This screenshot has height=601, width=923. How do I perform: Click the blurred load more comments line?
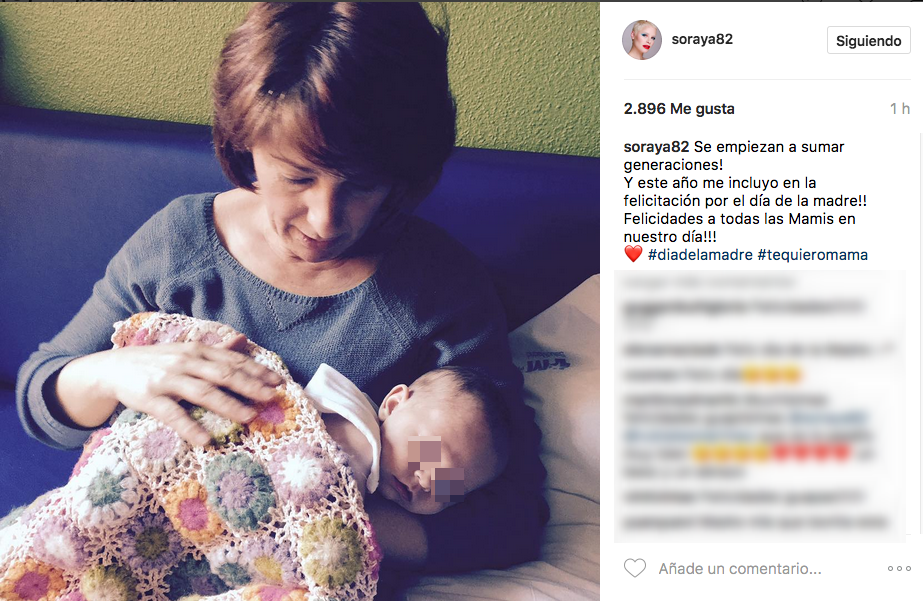pos(708,283)
